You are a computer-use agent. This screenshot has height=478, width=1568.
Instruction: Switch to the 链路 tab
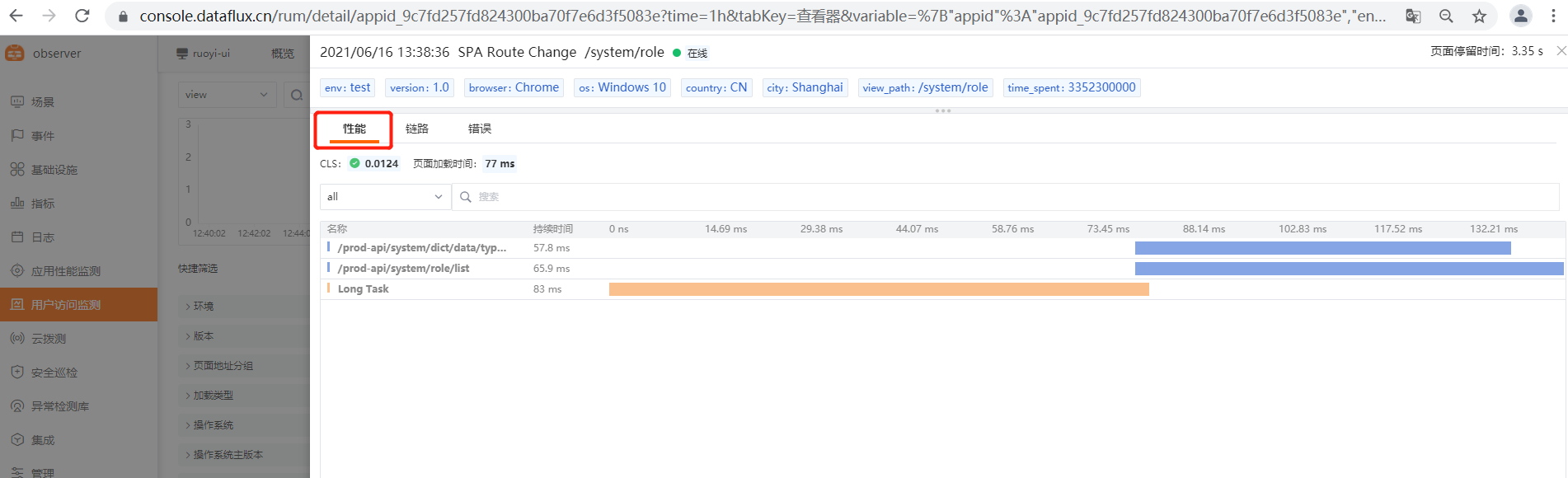416,129
